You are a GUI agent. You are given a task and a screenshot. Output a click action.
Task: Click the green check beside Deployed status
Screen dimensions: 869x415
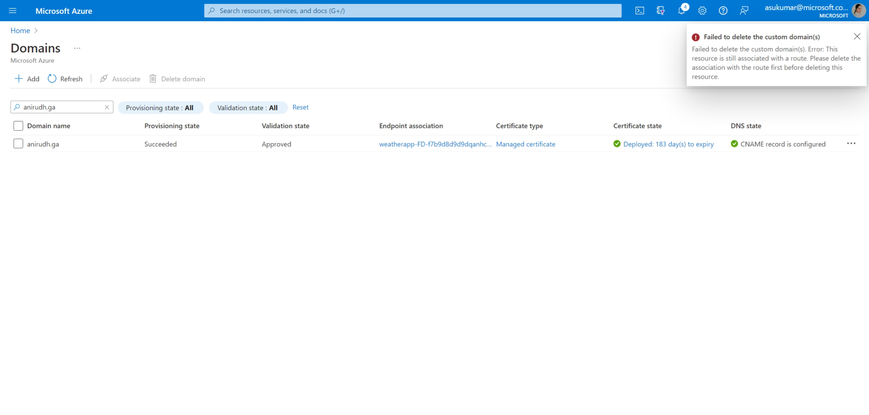tap(617, 144)
